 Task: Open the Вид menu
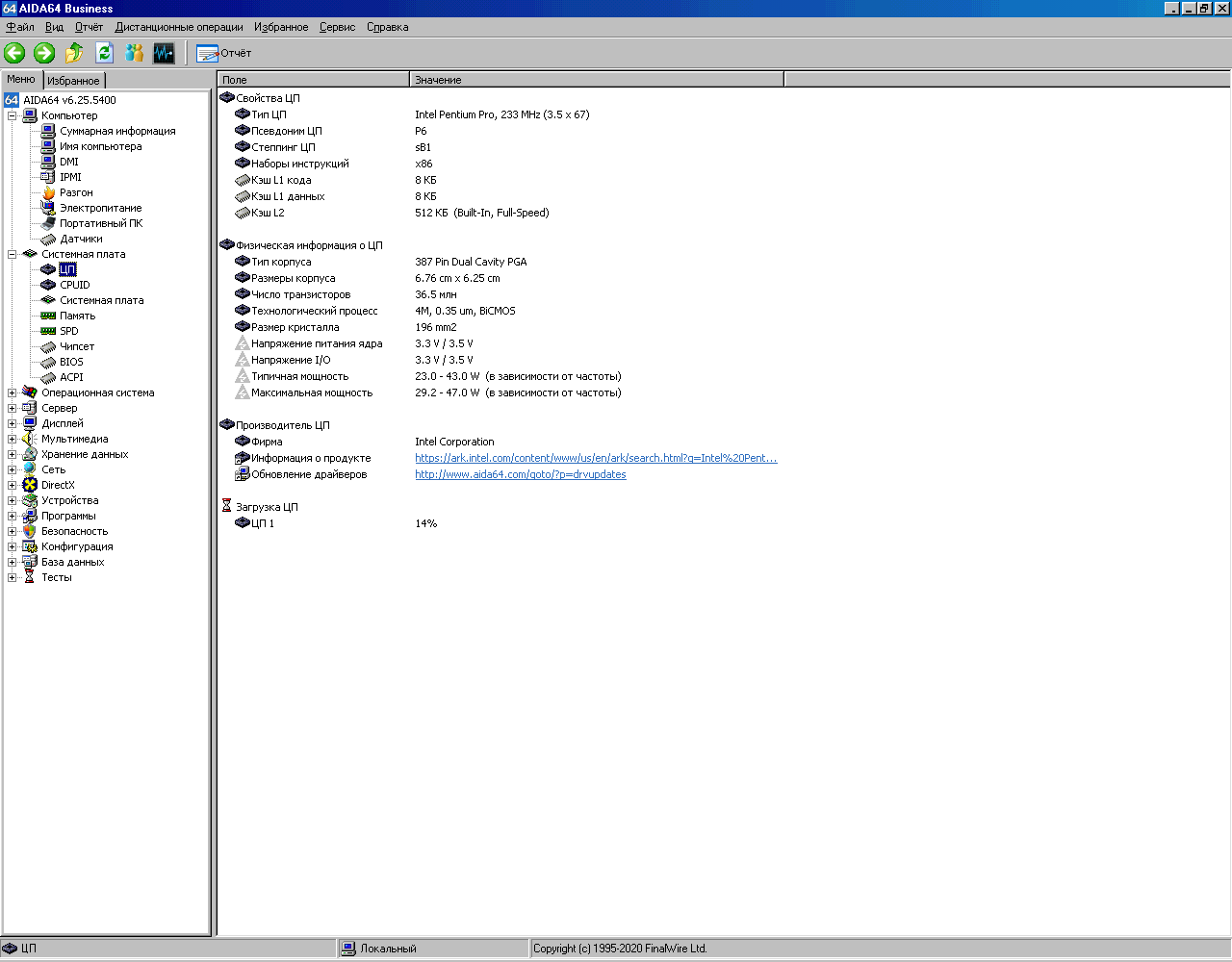tap(54, 27)
